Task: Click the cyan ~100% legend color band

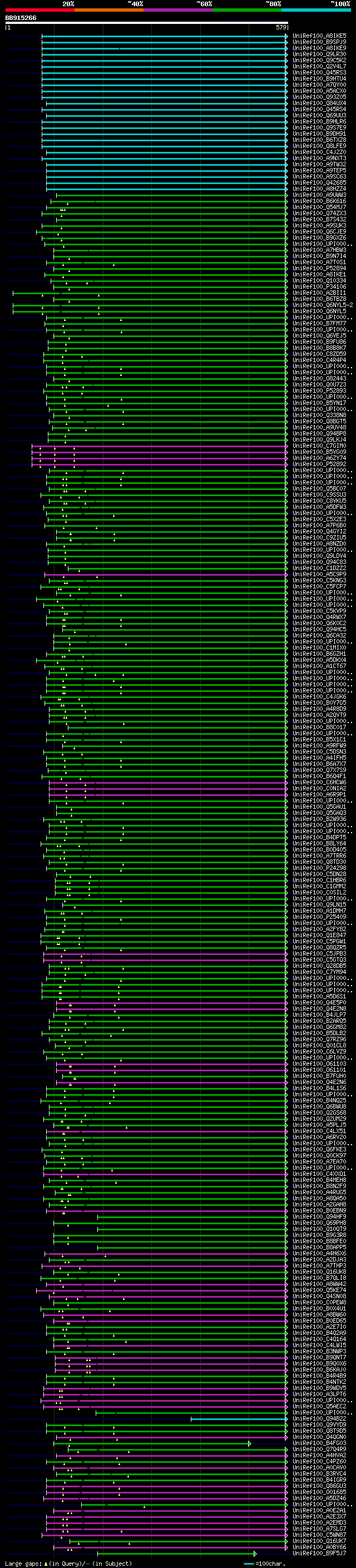Action: click(x=316, y=11)
